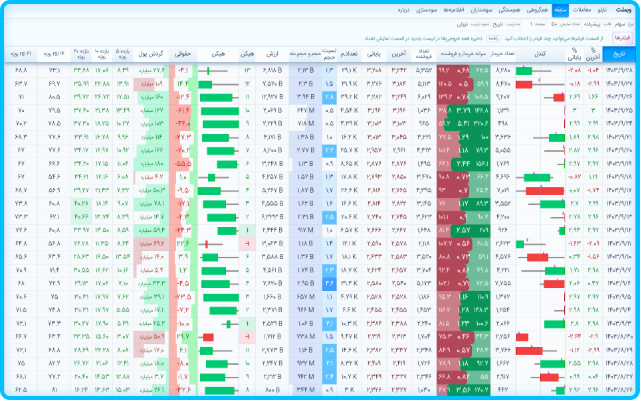Select the date cell ۱۴۰۳/۹/۲۵
640x400 pixels.
[619, 110]
